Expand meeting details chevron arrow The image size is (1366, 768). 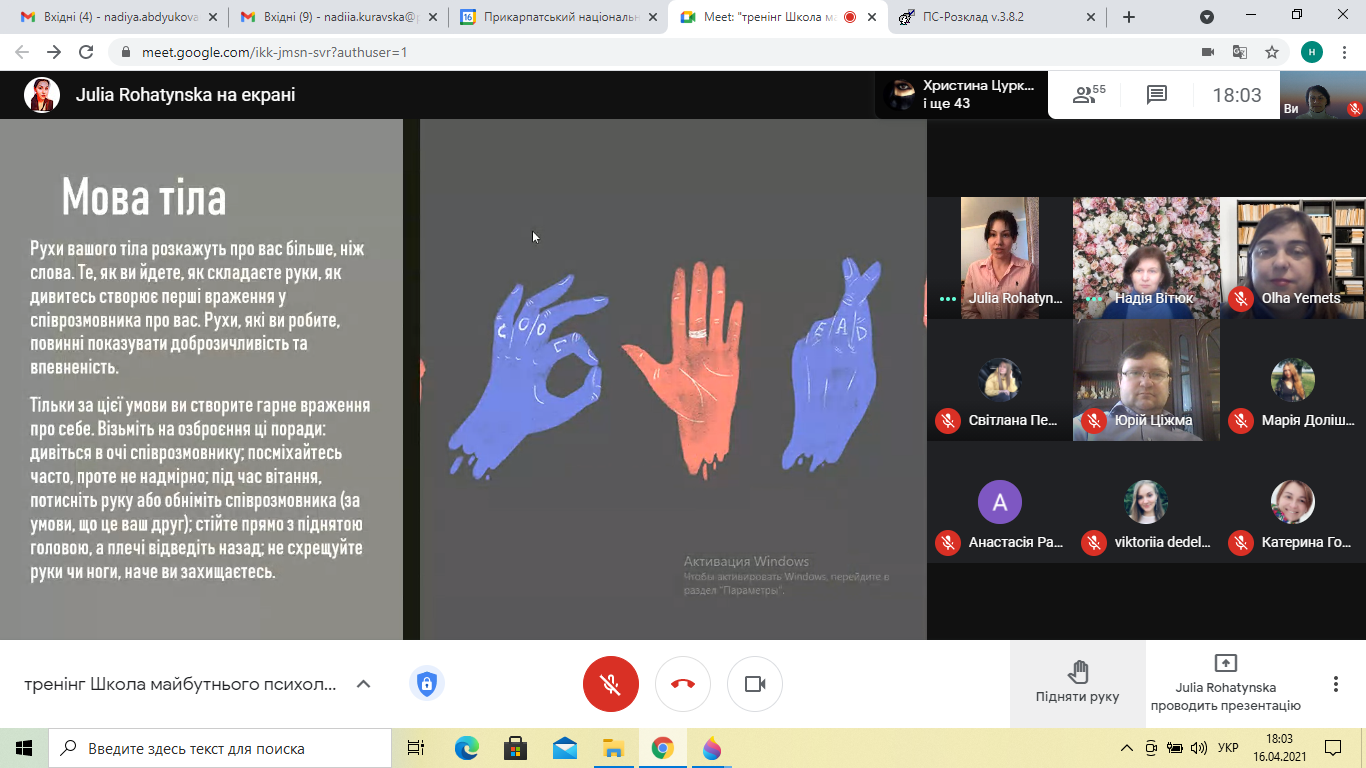pyautogui.click(x=364, y=684)
